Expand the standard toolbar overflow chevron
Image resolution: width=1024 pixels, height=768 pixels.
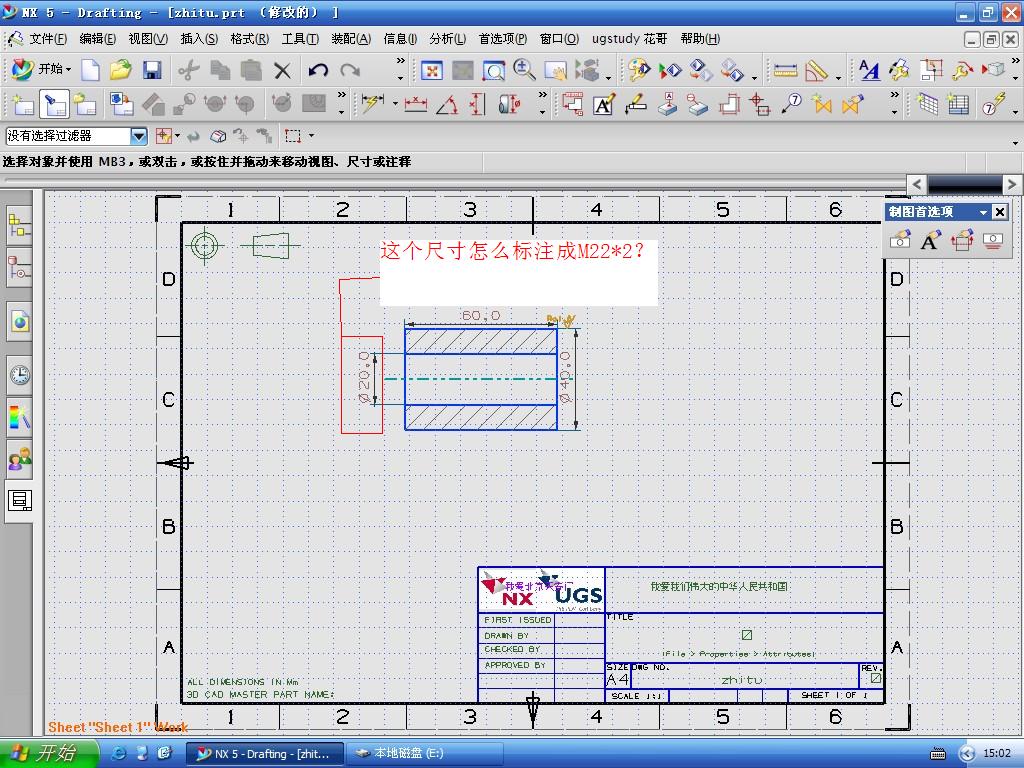point(400,61)
